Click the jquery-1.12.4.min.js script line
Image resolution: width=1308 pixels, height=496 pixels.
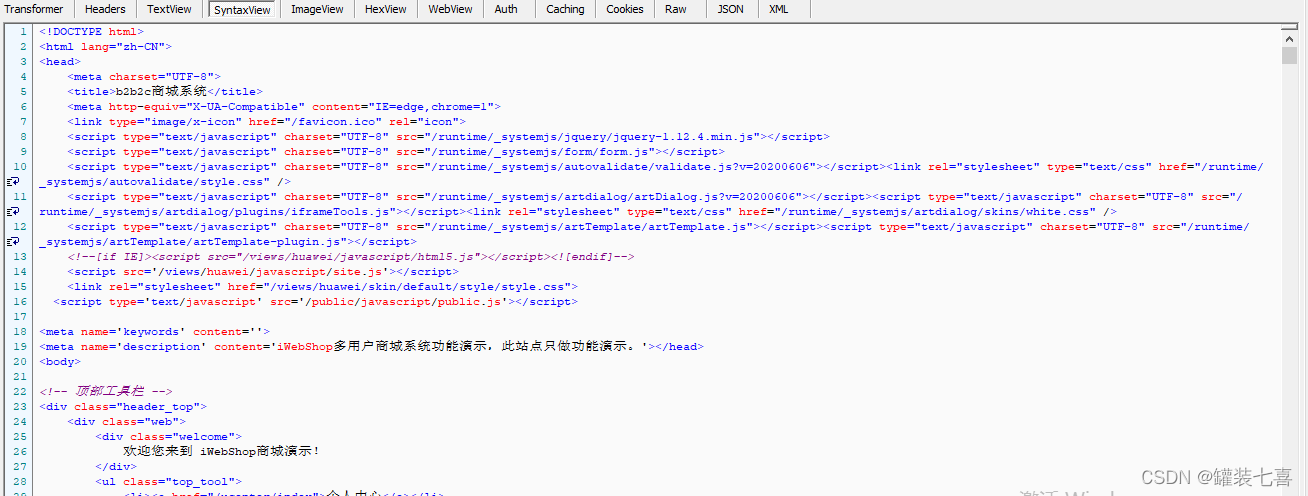coord(448,137)
